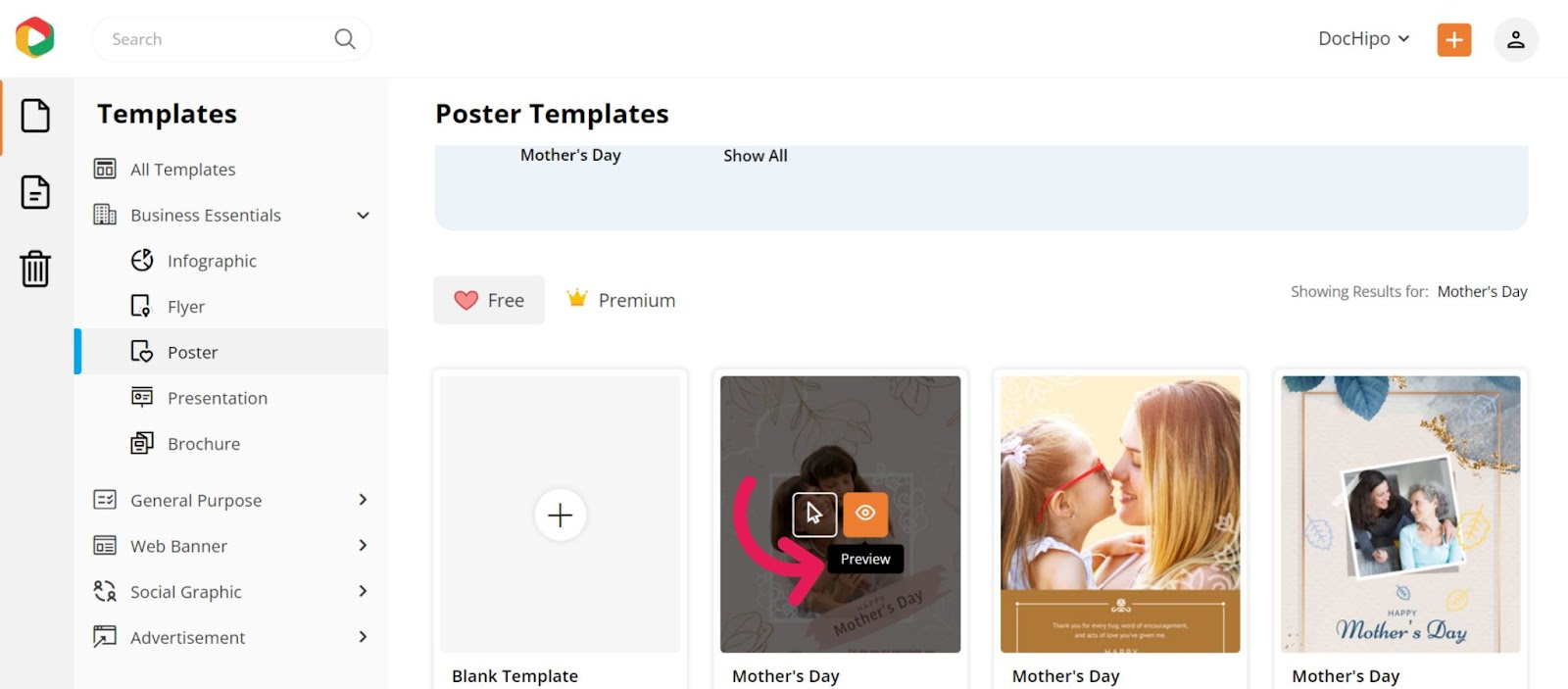Collapse the Business Essentials section
The height and width of the screenshot is (689, 1568).
pyautogui.click(x=363, y=216)
